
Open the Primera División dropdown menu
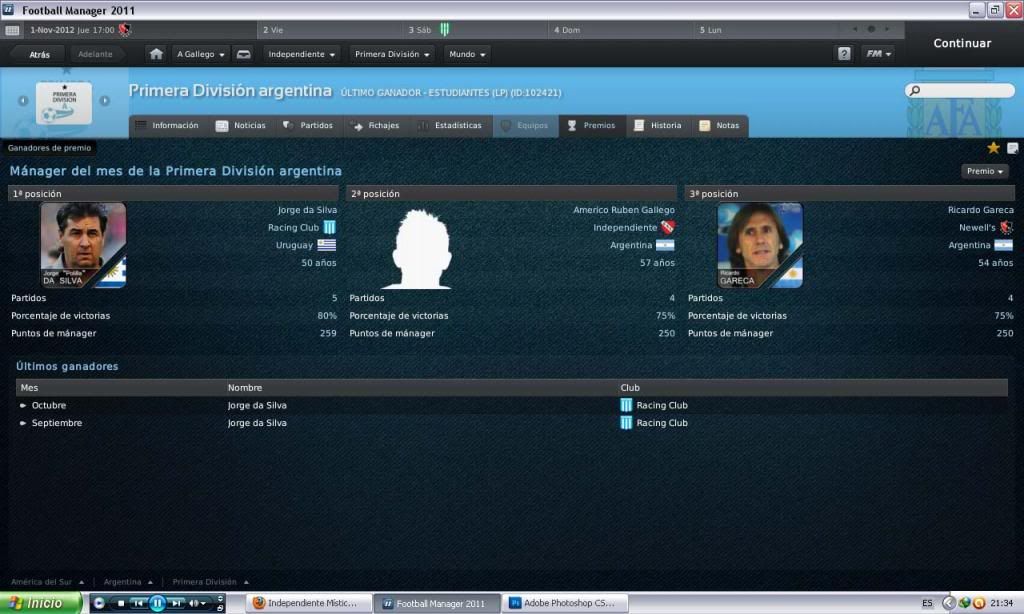click(392, 54)
